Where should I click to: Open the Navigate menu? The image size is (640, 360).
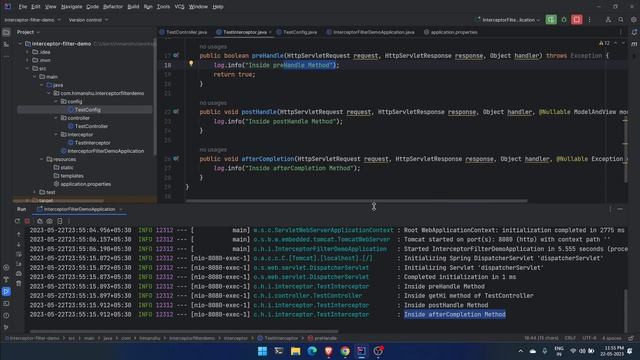tap(71, 7)
